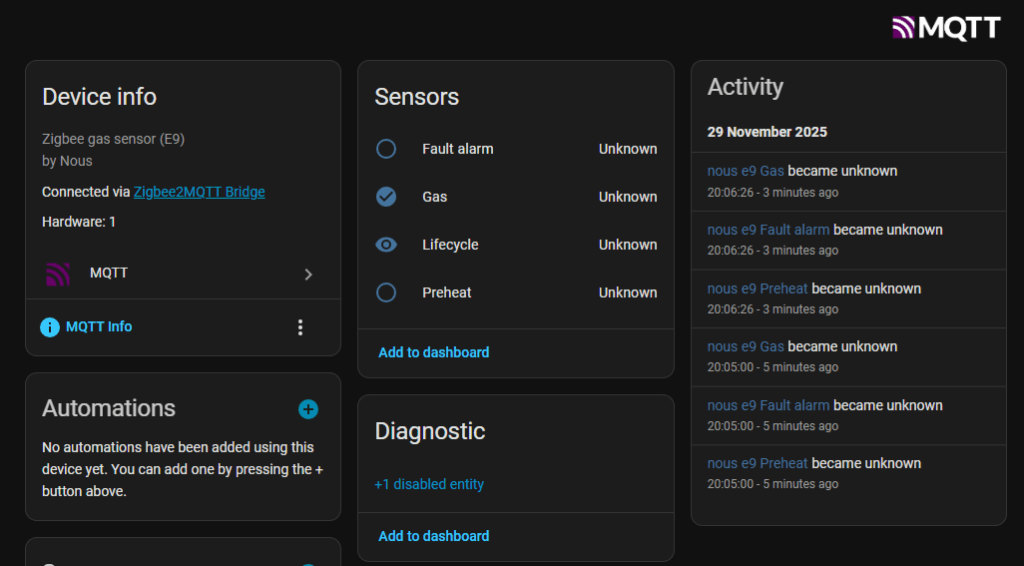Add Diagnostic card to dashboard
Image resolution: width=1024 pixels, height=566 pixels.
tap(434, 536)
